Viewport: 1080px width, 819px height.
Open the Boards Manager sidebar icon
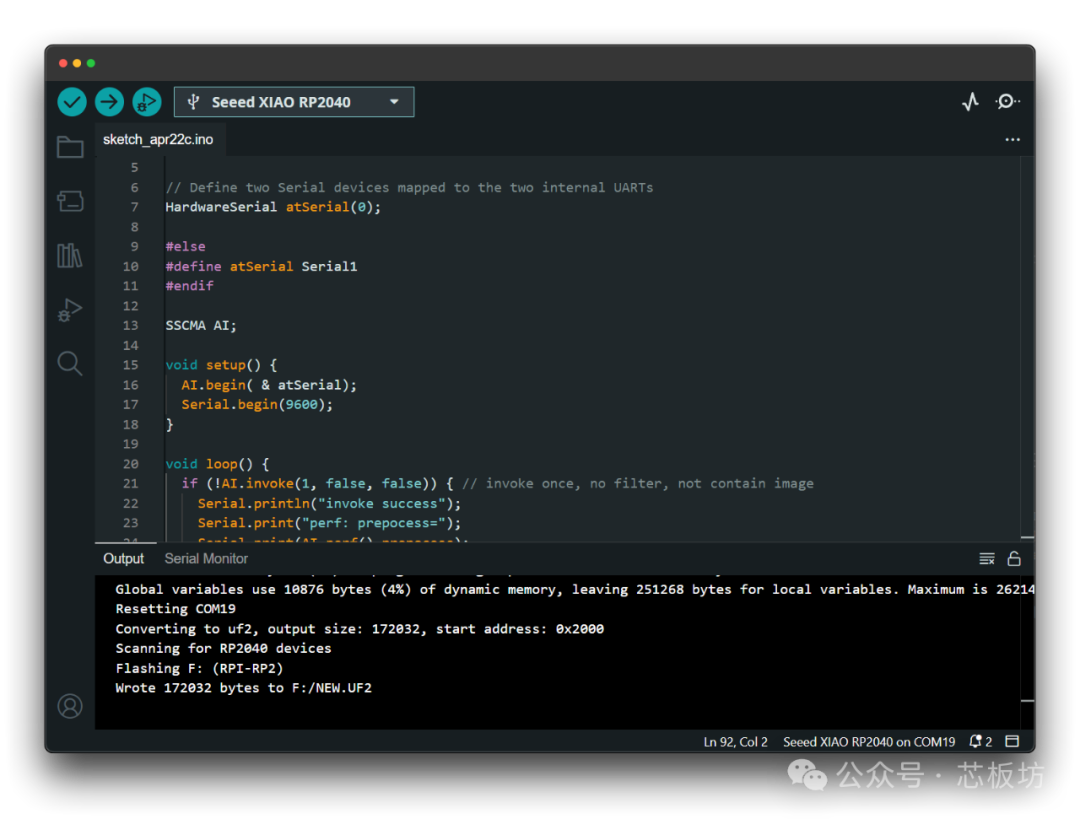click(x=70, y=201)
